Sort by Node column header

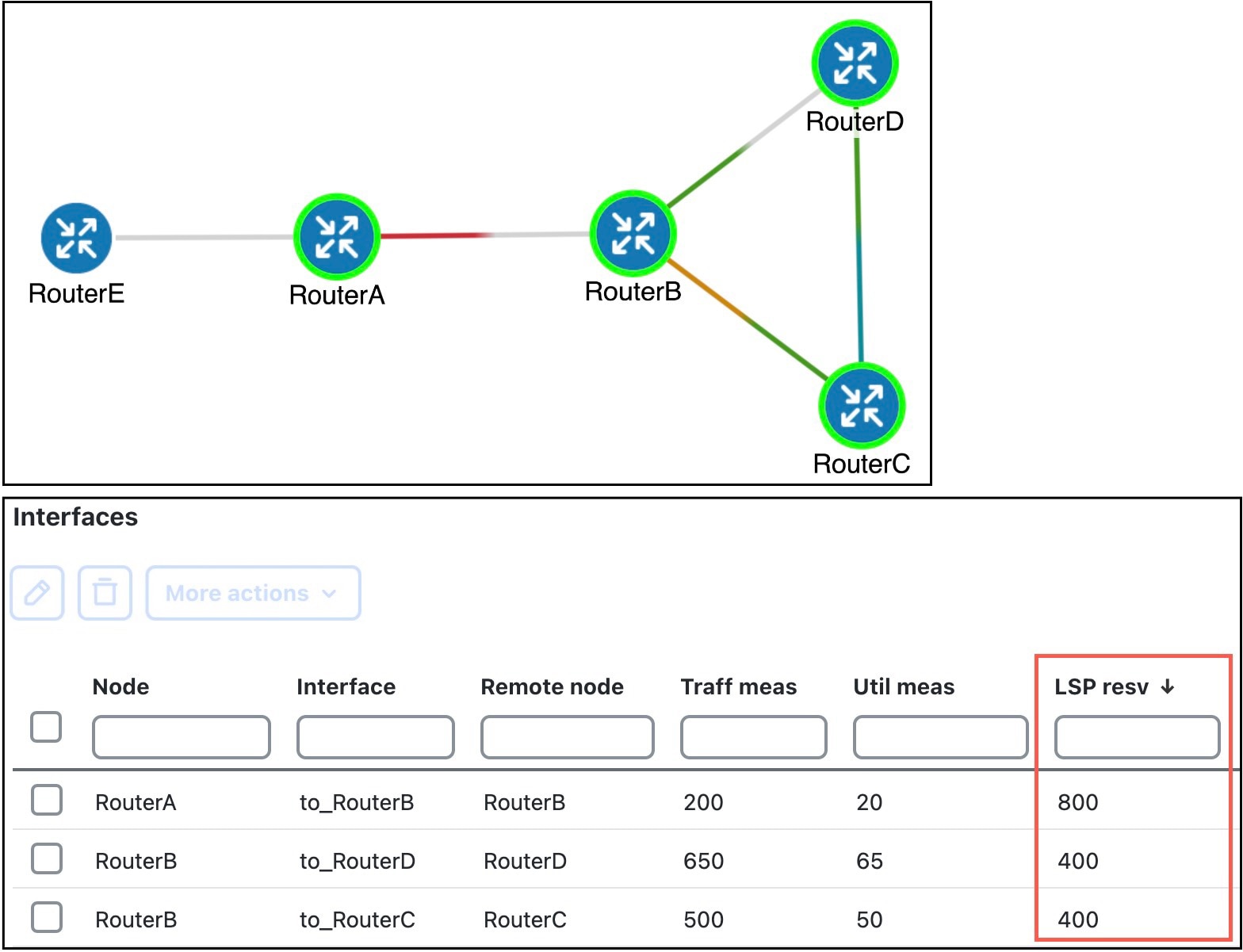120,686
